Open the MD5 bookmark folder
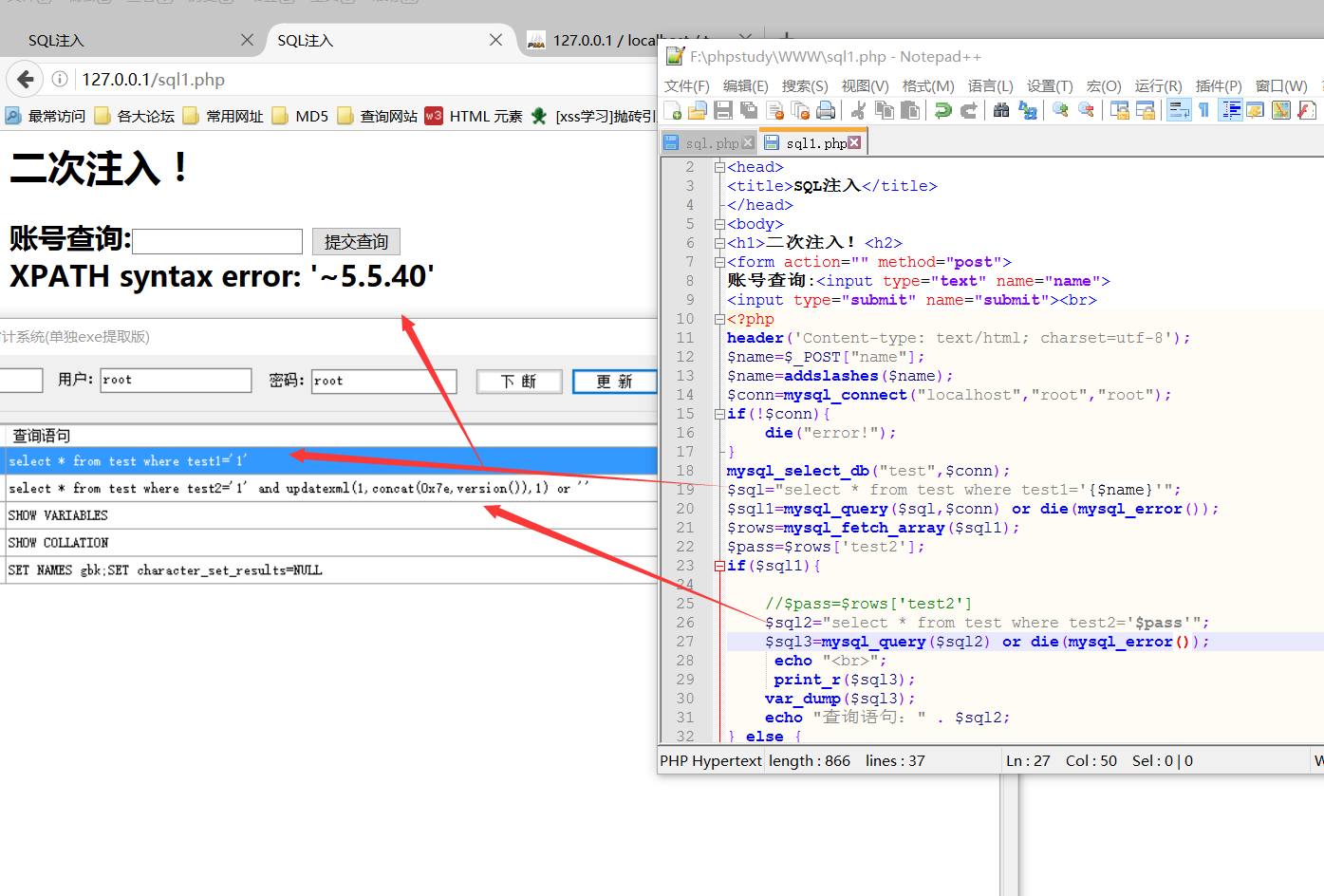1324x896 pixels. 301,116
